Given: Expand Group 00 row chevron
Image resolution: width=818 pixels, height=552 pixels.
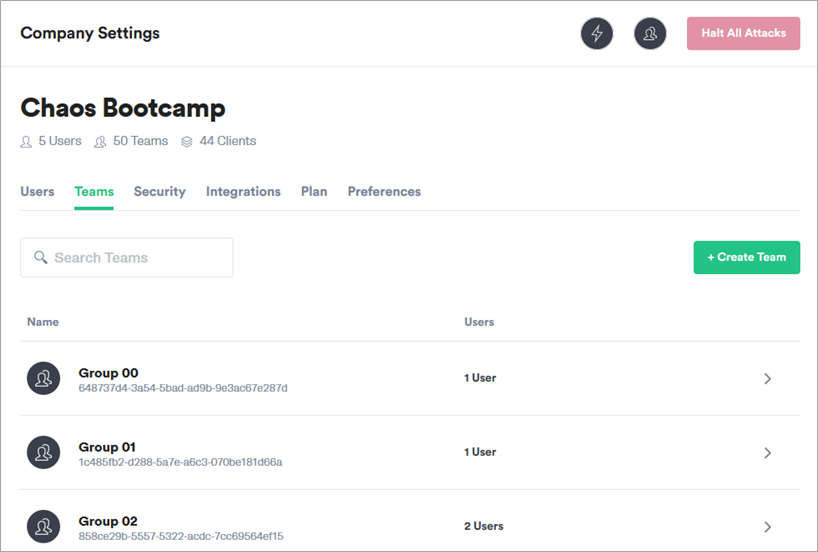Looking at the screenshot, I should (x=767, y=378).
